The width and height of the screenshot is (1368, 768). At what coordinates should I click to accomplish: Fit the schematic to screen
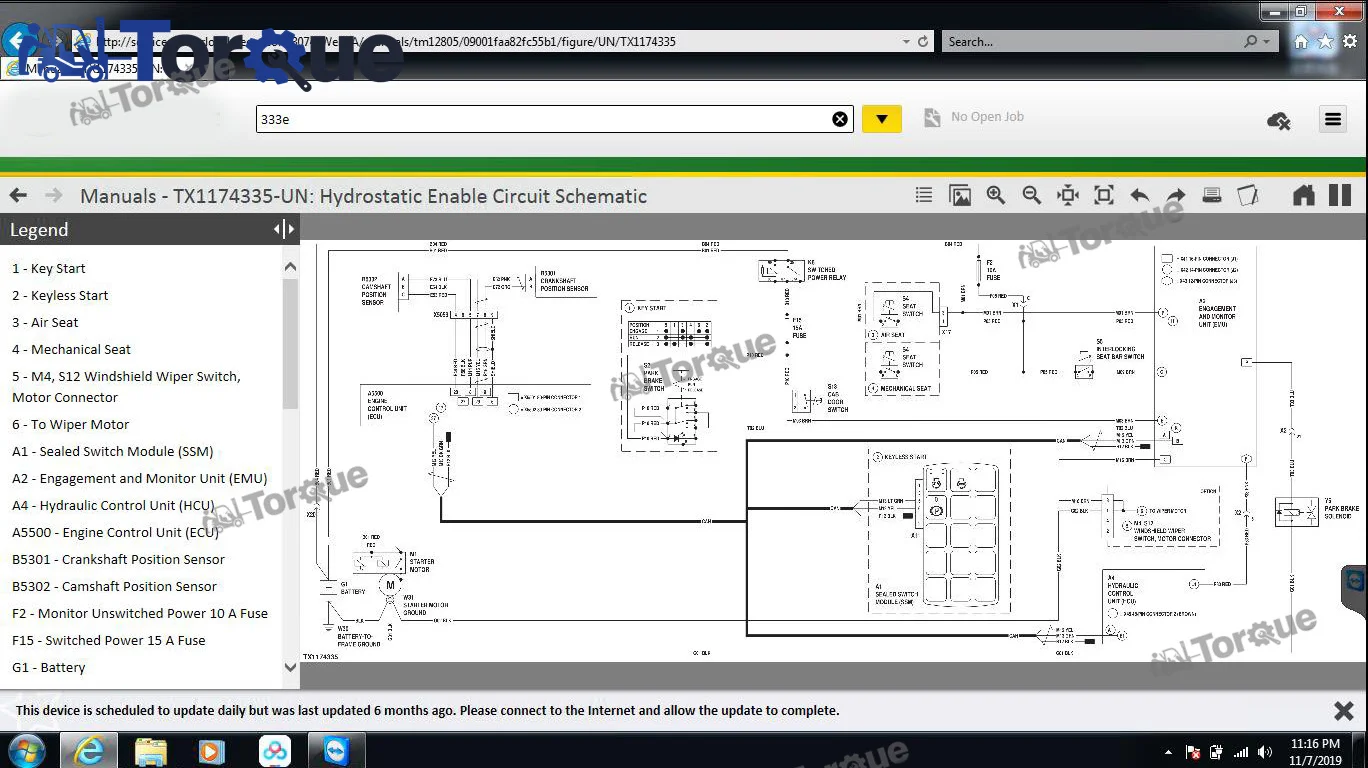tap(1104, 196)
